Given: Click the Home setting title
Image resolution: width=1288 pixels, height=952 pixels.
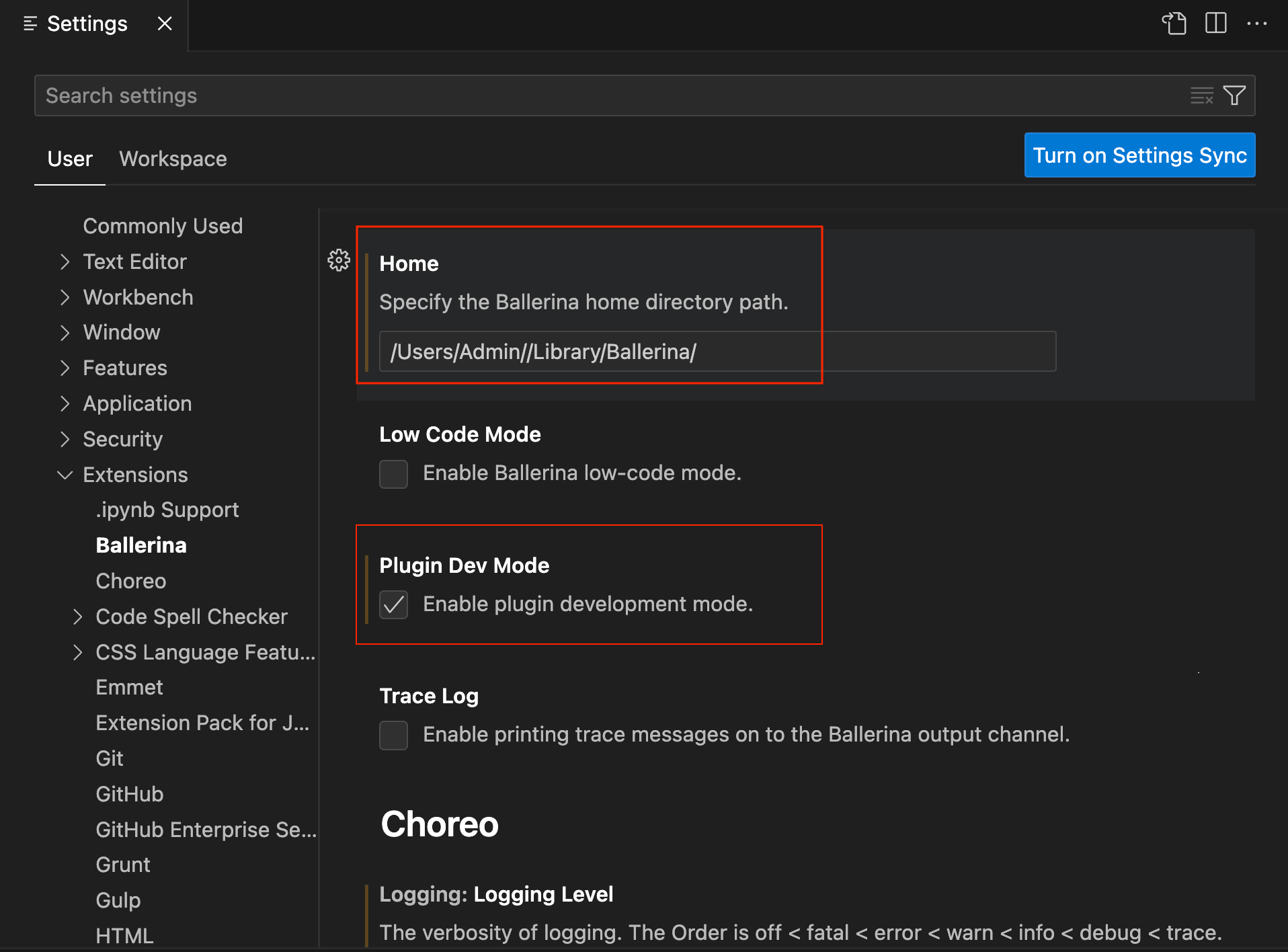Looking at the screenshot, I should 409,264.
